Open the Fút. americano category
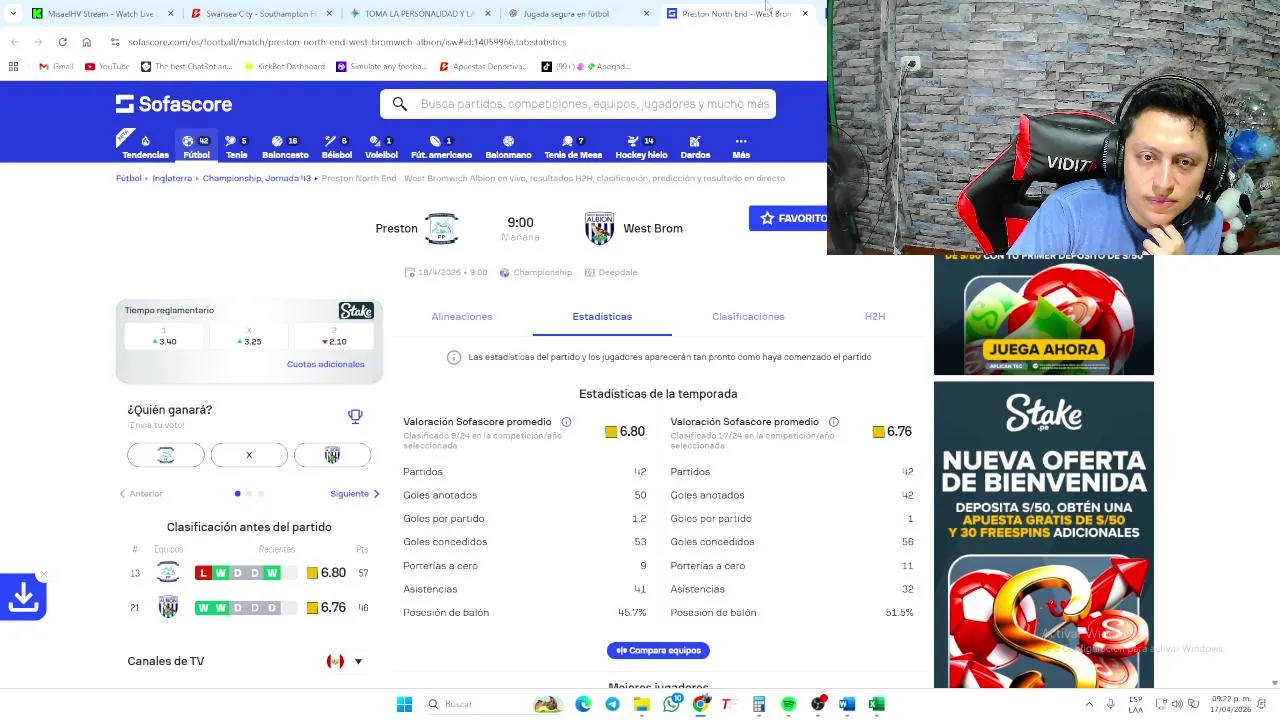 pyautogui.click(x=441, y=147)
